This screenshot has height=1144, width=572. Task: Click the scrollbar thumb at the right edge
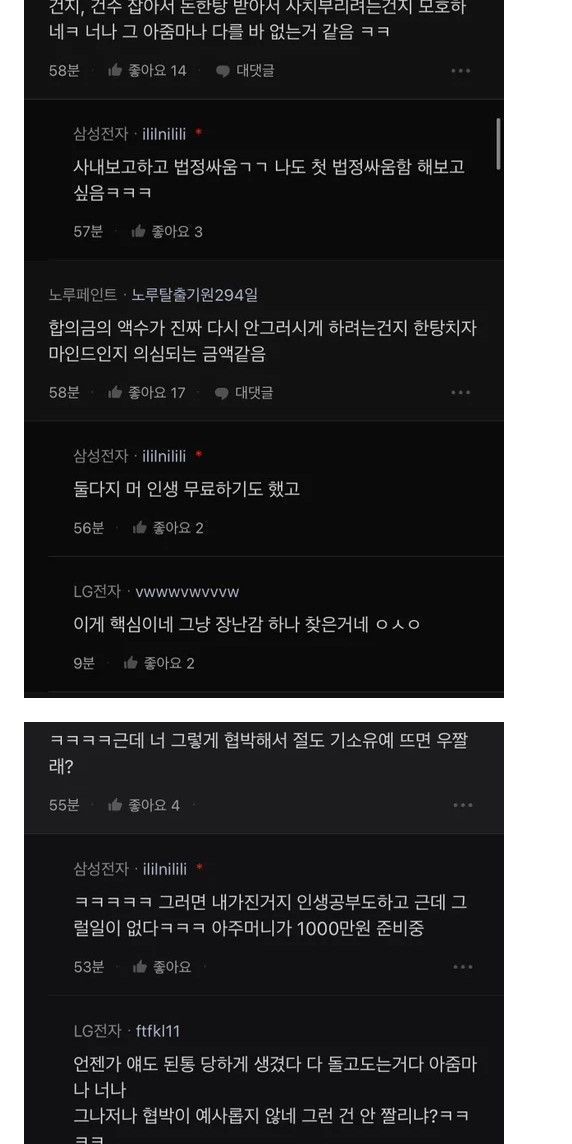point(498,144)
